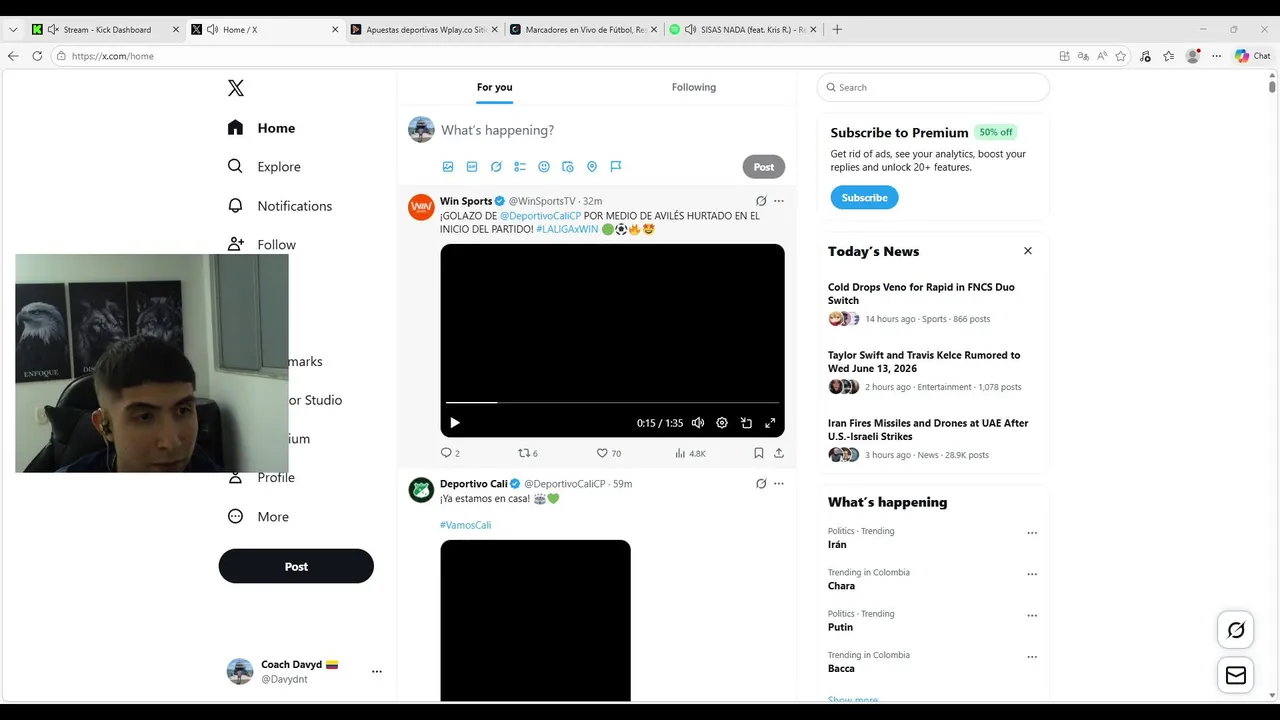This screenshot has height=720, width=1280.
Task: Open Edge favorites list
Action: [1168, 56]
